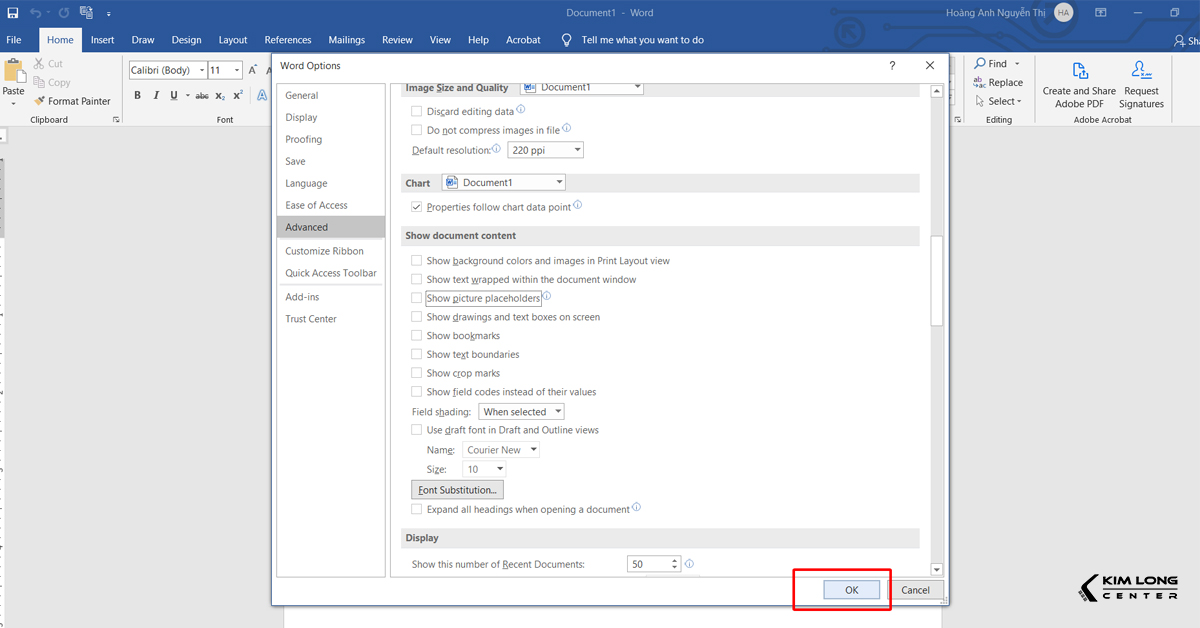Click the Font Substitution button

[x=457, y=490]
